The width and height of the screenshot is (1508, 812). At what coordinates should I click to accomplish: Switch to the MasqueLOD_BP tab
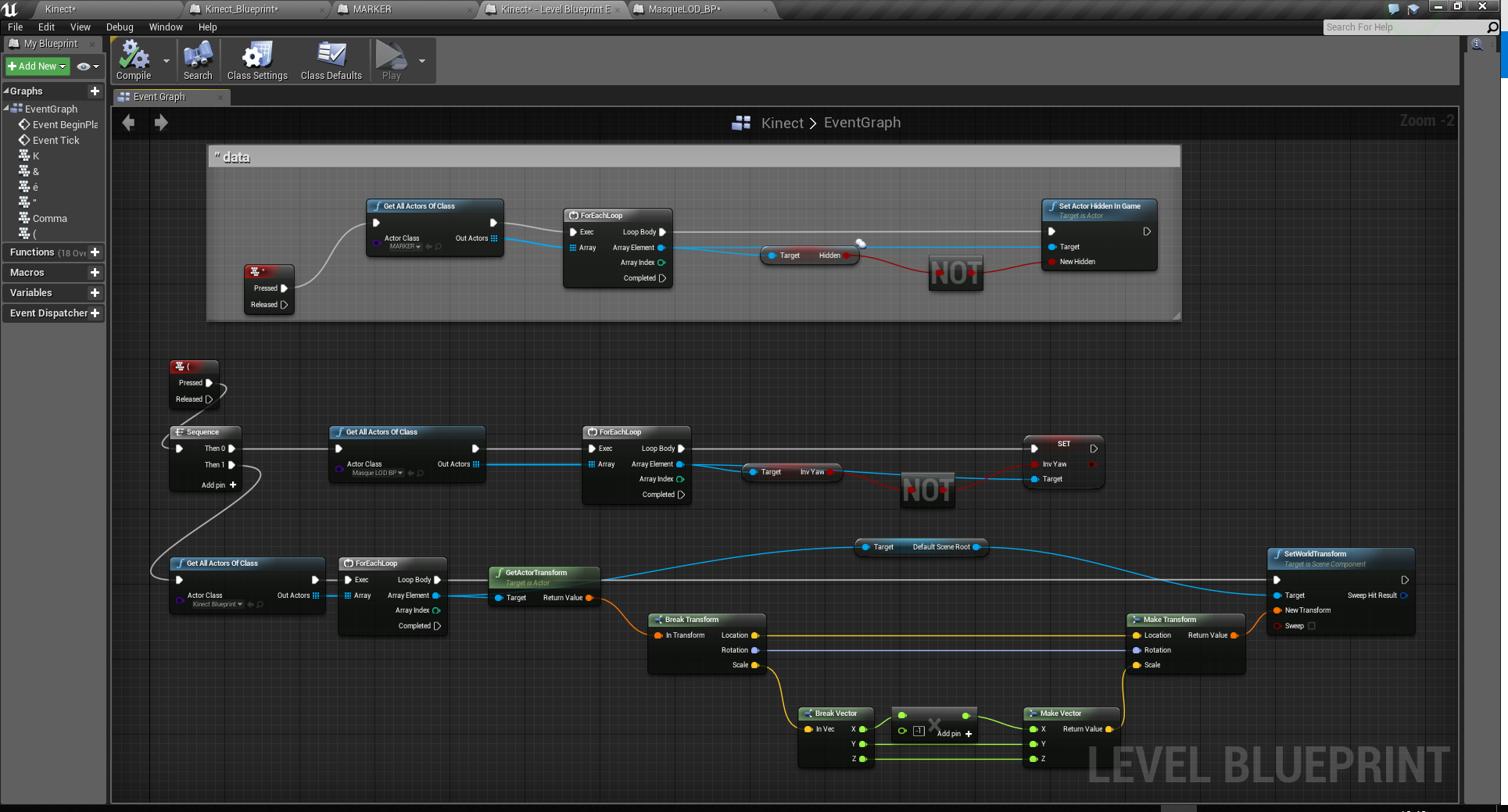[700, 9]
